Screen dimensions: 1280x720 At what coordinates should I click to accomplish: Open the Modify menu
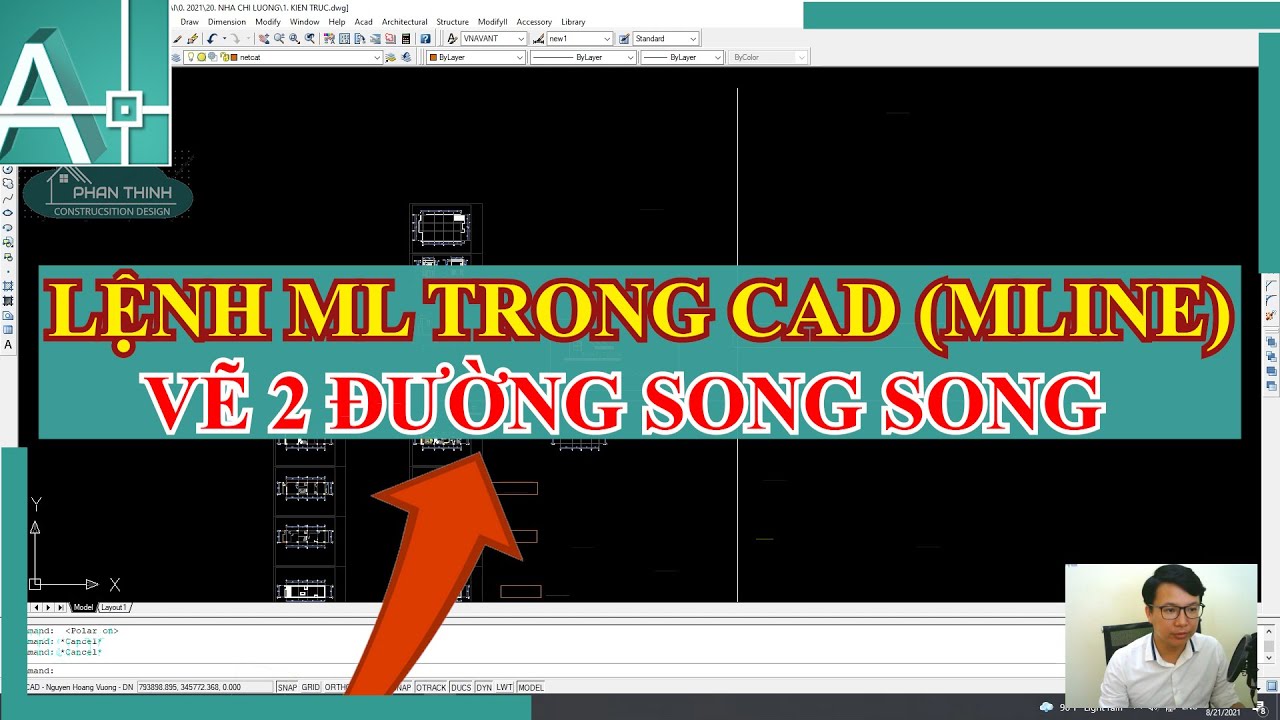[x=268, y=22]
